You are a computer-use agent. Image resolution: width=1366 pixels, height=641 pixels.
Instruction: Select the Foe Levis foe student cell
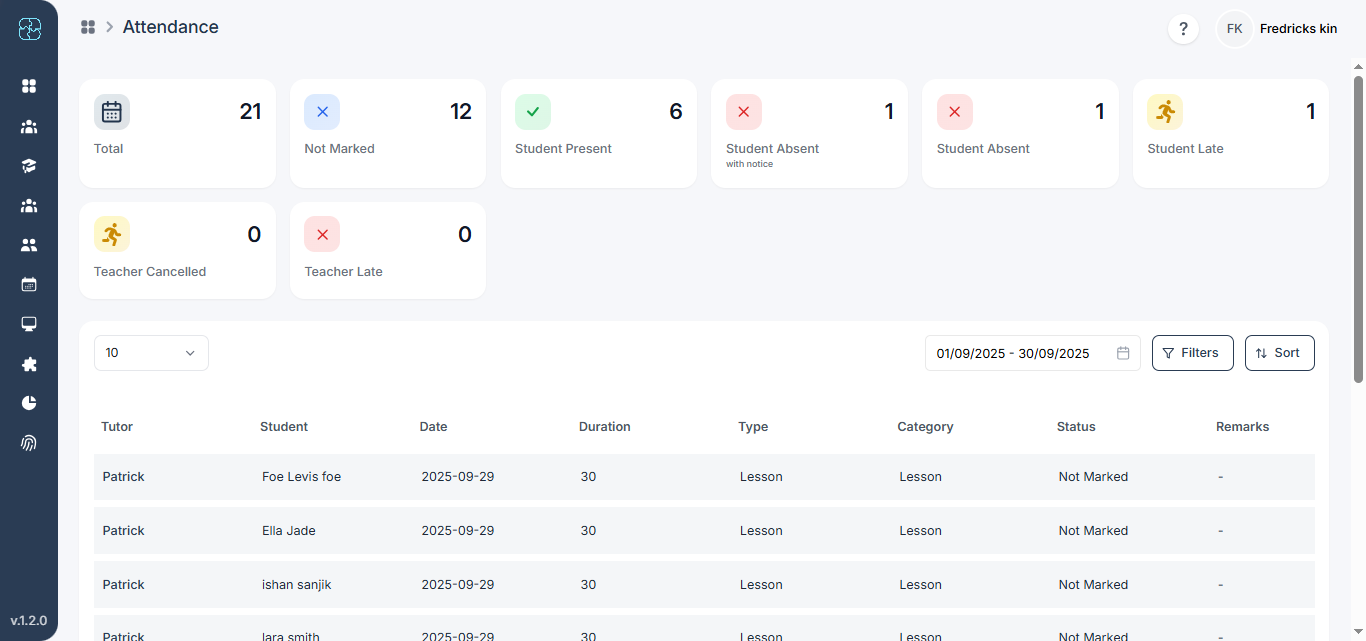302,477
